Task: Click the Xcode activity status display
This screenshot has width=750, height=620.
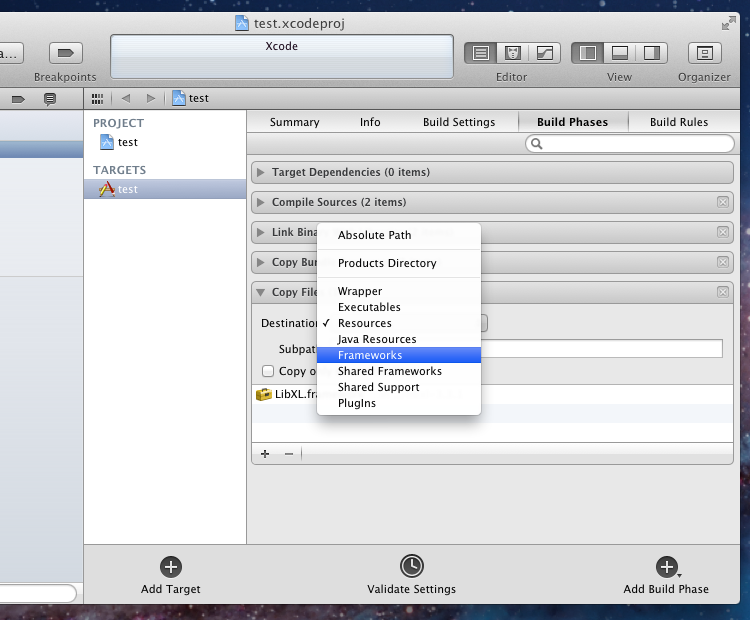Action: click(x=282, y=56)
